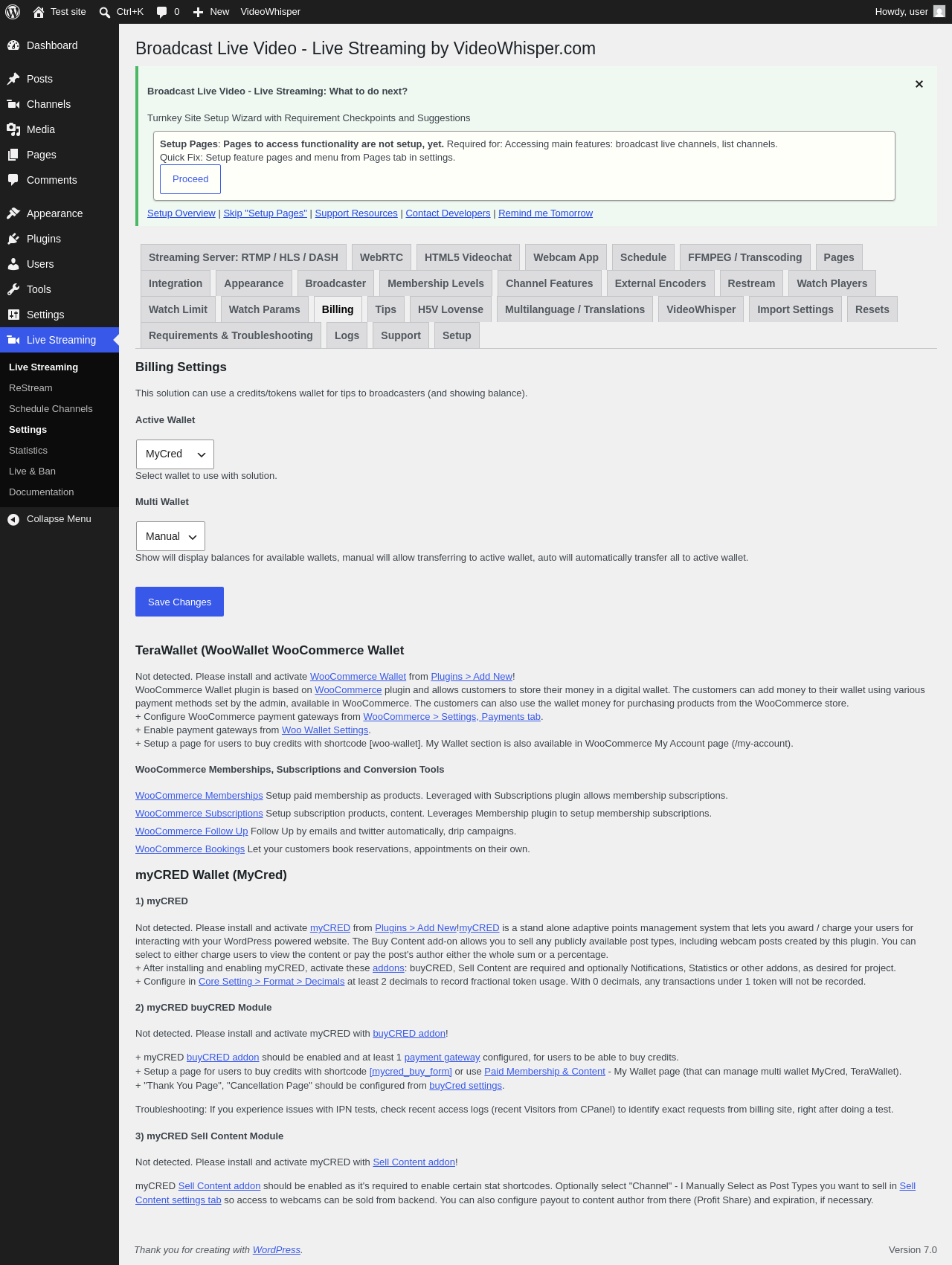Open the WordPress footer link
This screenshot has height=1265, width=952.
(277, 1250)
